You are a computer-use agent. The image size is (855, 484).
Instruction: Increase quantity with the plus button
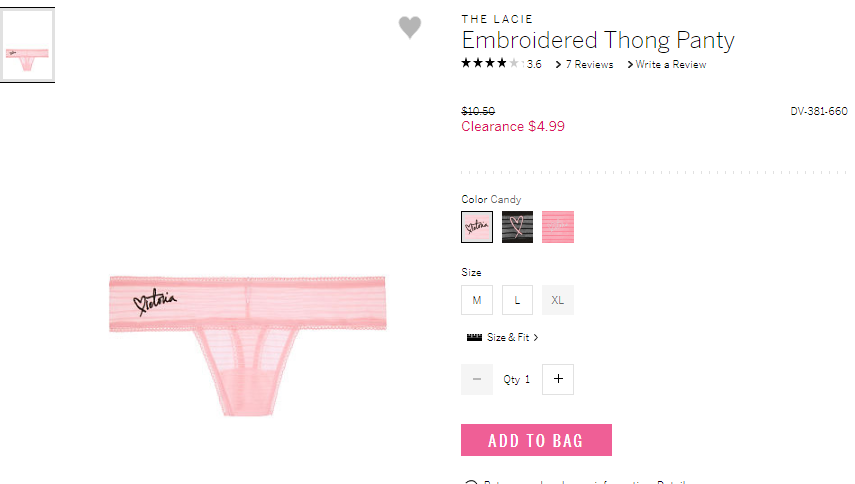tap(558, 379)
